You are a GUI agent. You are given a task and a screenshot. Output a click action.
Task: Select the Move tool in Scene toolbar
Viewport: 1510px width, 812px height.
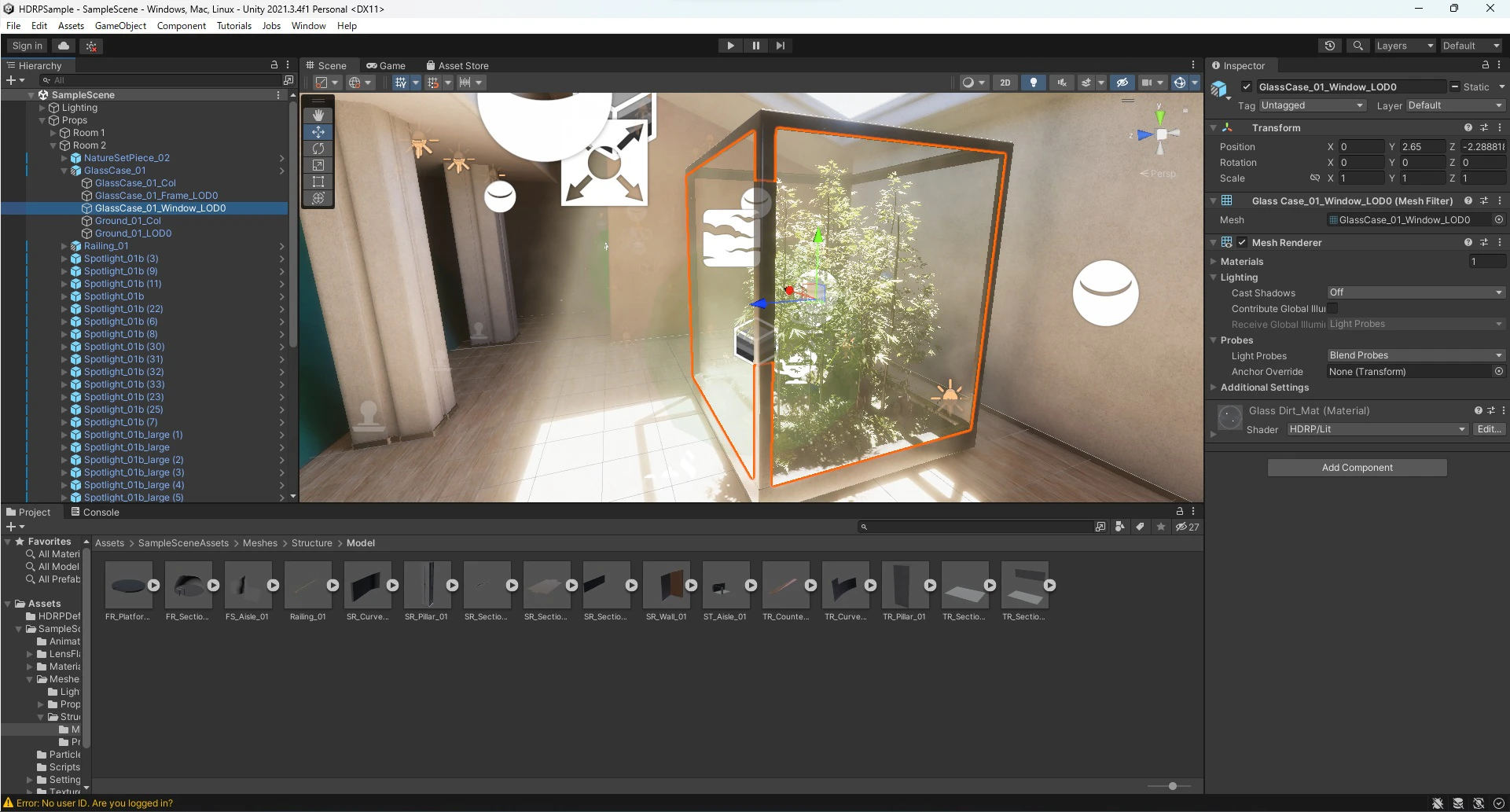(x=318, y=132)
